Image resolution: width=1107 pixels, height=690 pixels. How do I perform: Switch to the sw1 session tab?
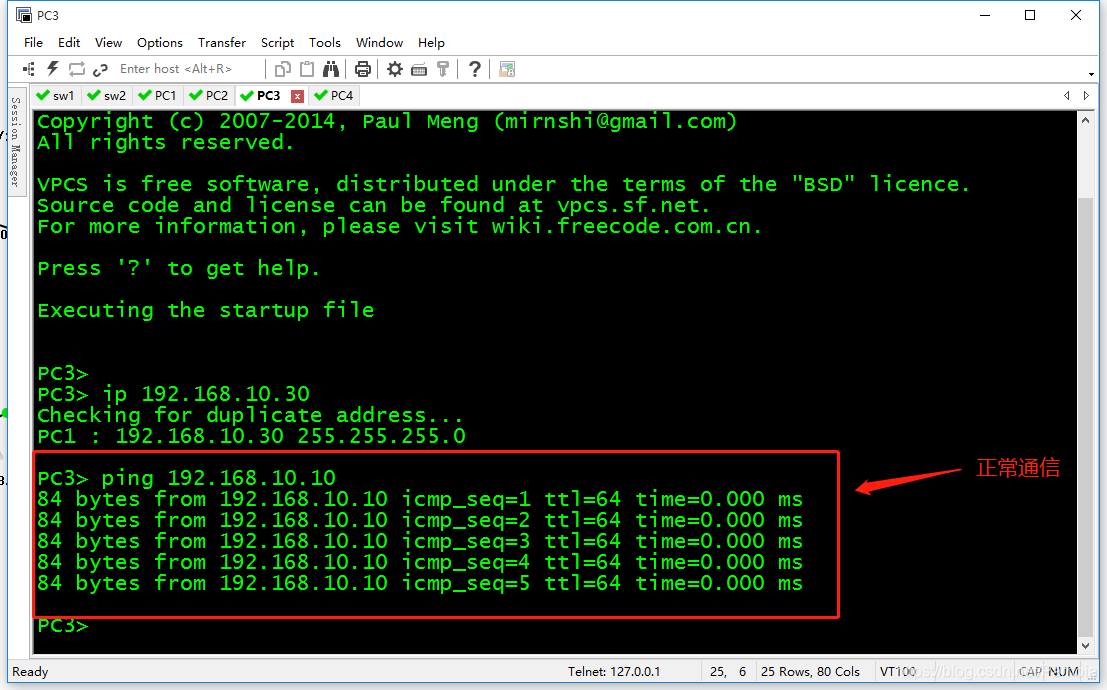click(x=56, y=95)
